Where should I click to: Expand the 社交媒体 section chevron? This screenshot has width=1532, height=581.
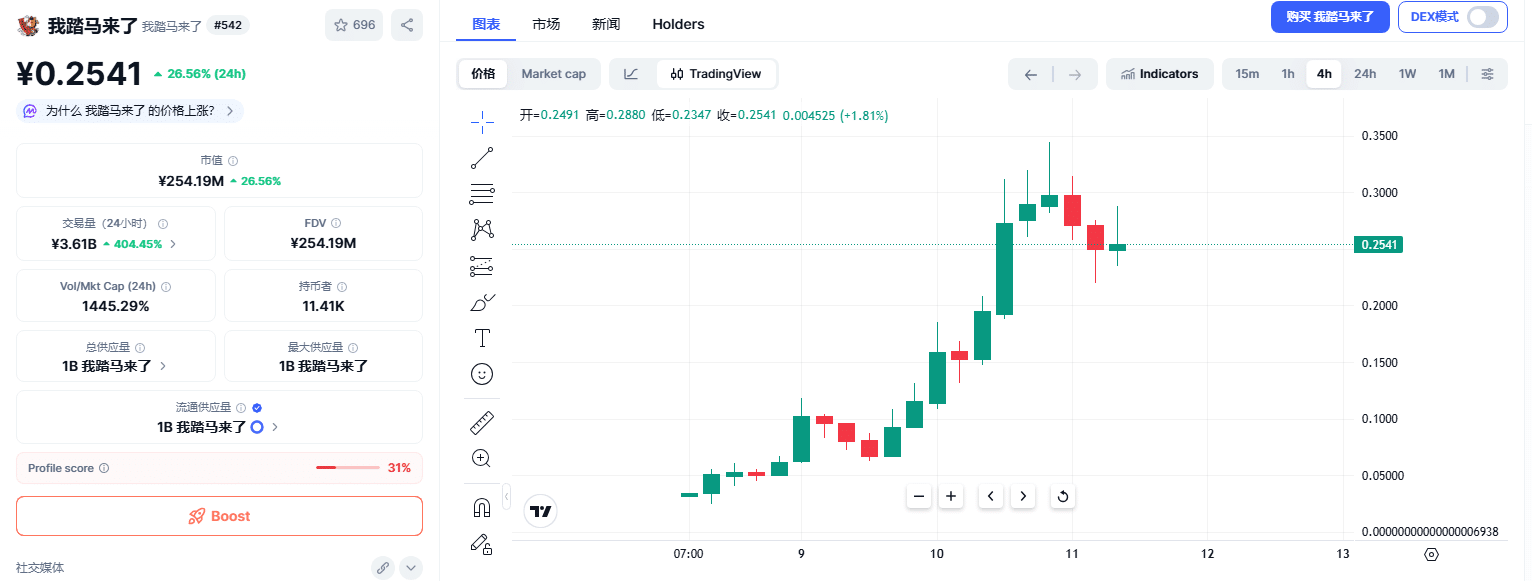click(x=410, y=567)
